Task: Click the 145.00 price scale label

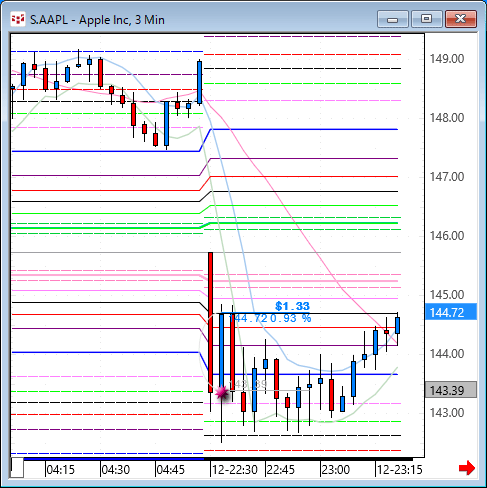Action: pos(447,295)
